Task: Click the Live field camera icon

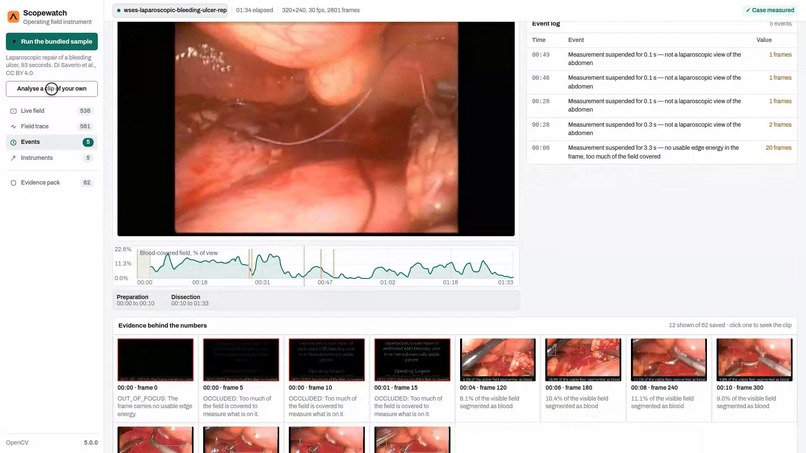Action: click(13, 111)
